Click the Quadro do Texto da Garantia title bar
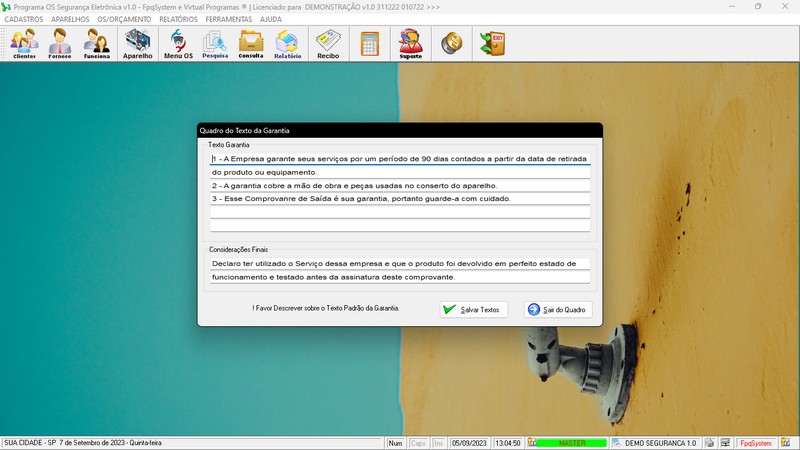This screenshot has height=450, width=800. [x=399, y=131]
